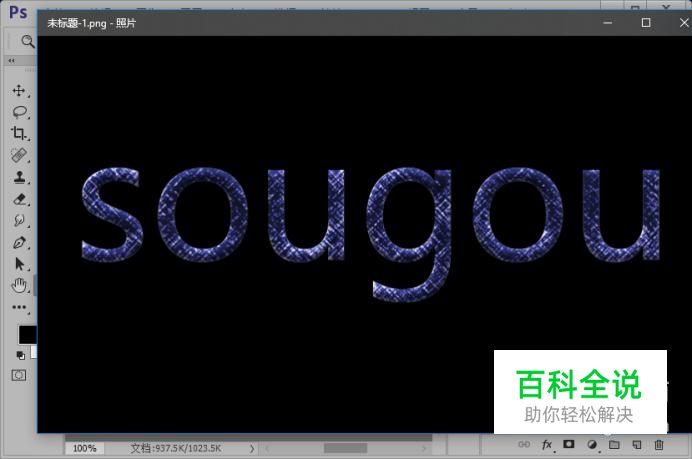Click the link layers icon
Viewport: 692px width, 459px height.
(524, 444)
